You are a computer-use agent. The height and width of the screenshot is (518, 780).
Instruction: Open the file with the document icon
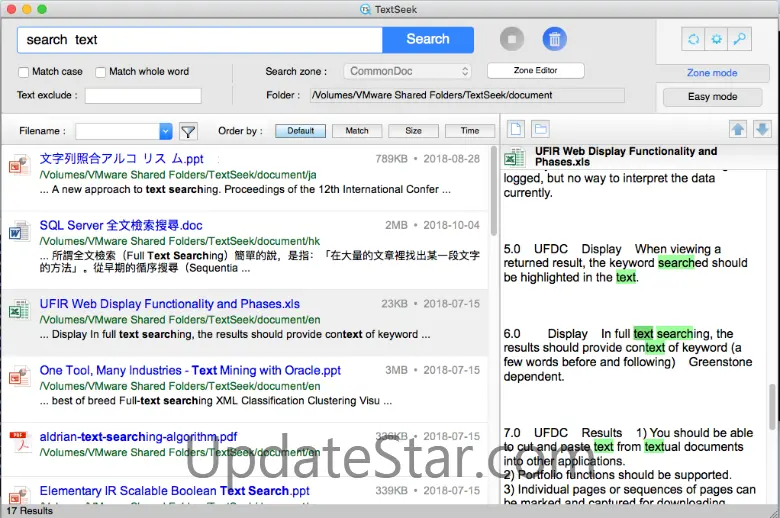click(x=516, y=129)
